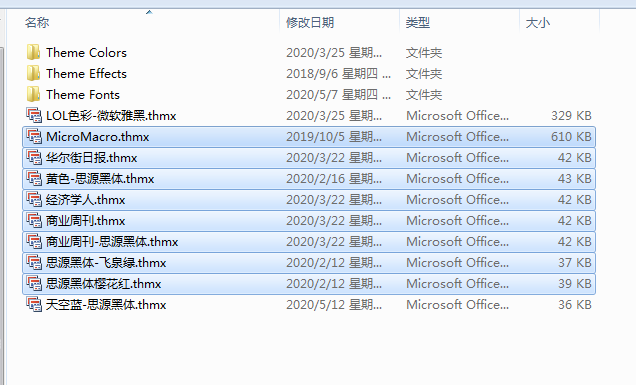Select the 黄色-思源黑体.thmx file name
This screenshot has height=385, width=636.
[x=100, y=179]
